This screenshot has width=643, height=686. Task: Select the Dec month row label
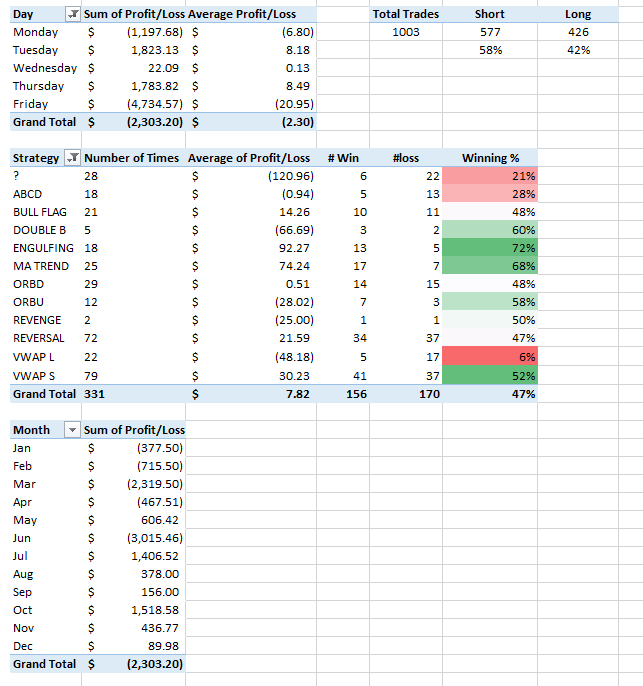pos(22,646)
